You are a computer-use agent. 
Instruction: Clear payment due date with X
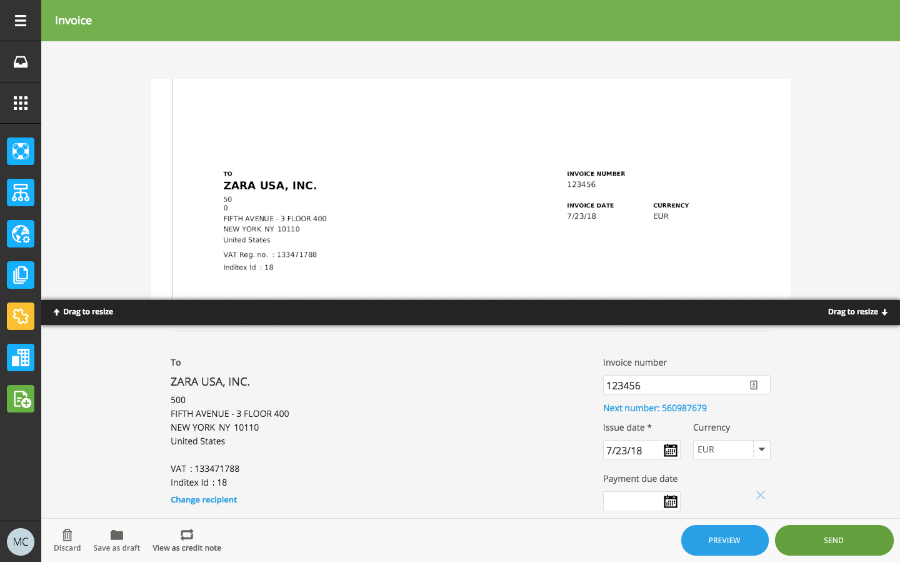coord(761,495)
